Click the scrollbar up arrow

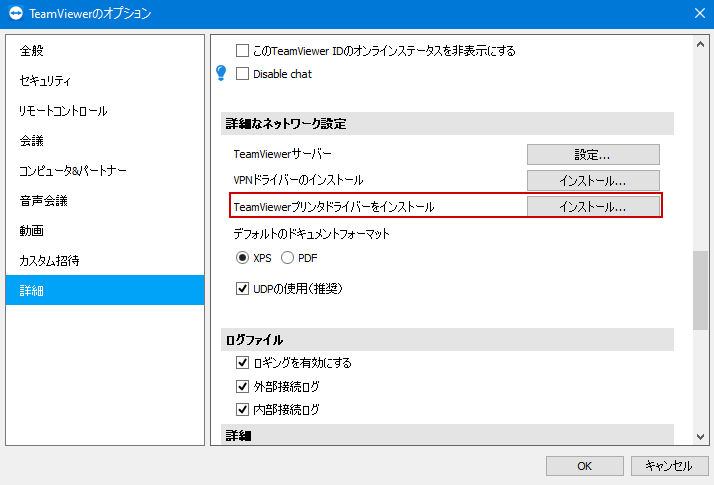click(x=700, y=44)
